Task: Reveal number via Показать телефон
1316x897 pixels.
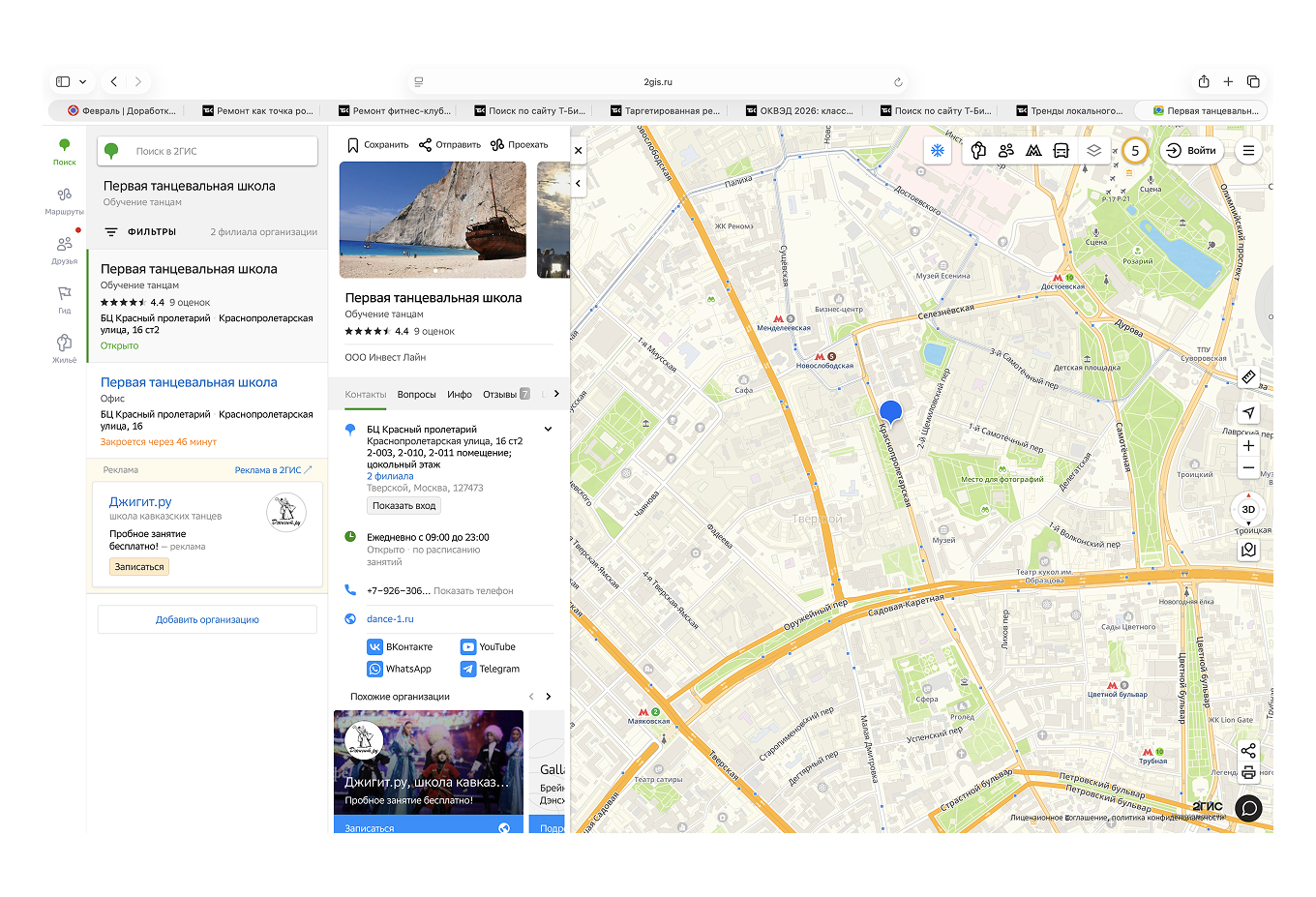Action: point(473,591)
